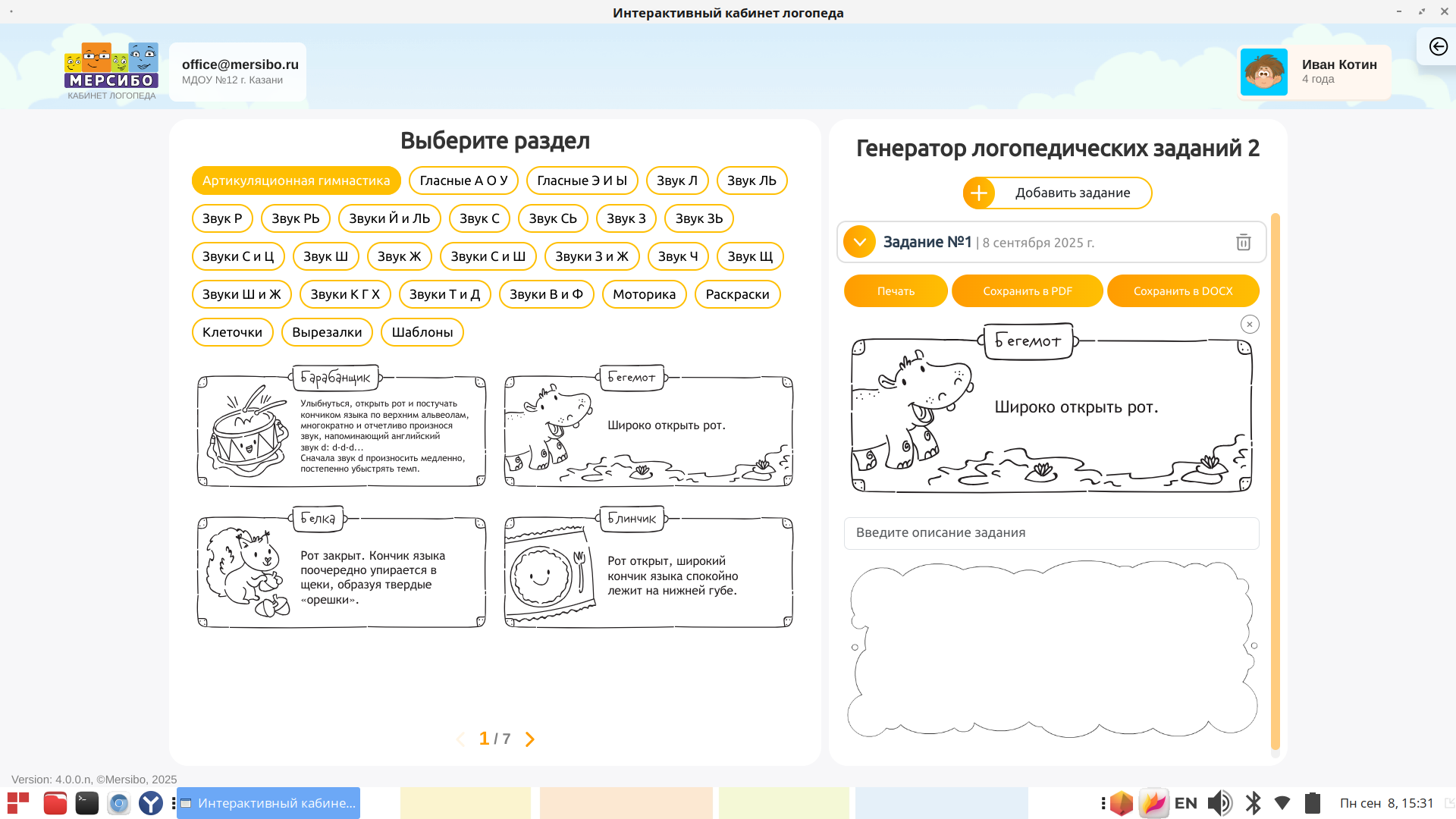Click the Bluetooth tray icon
The width and height of the screenshot is (1456, 819).
pos(1253,803)
